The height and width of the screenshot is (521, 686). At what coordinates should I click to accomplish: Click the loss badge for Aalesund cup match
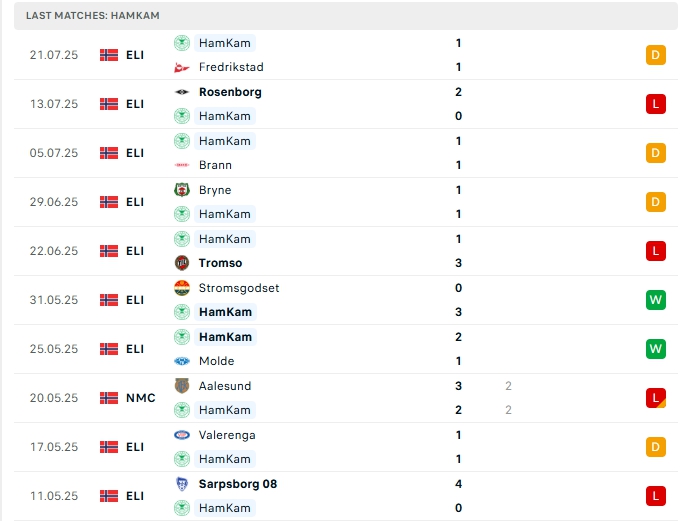click(x=656, y=398)
